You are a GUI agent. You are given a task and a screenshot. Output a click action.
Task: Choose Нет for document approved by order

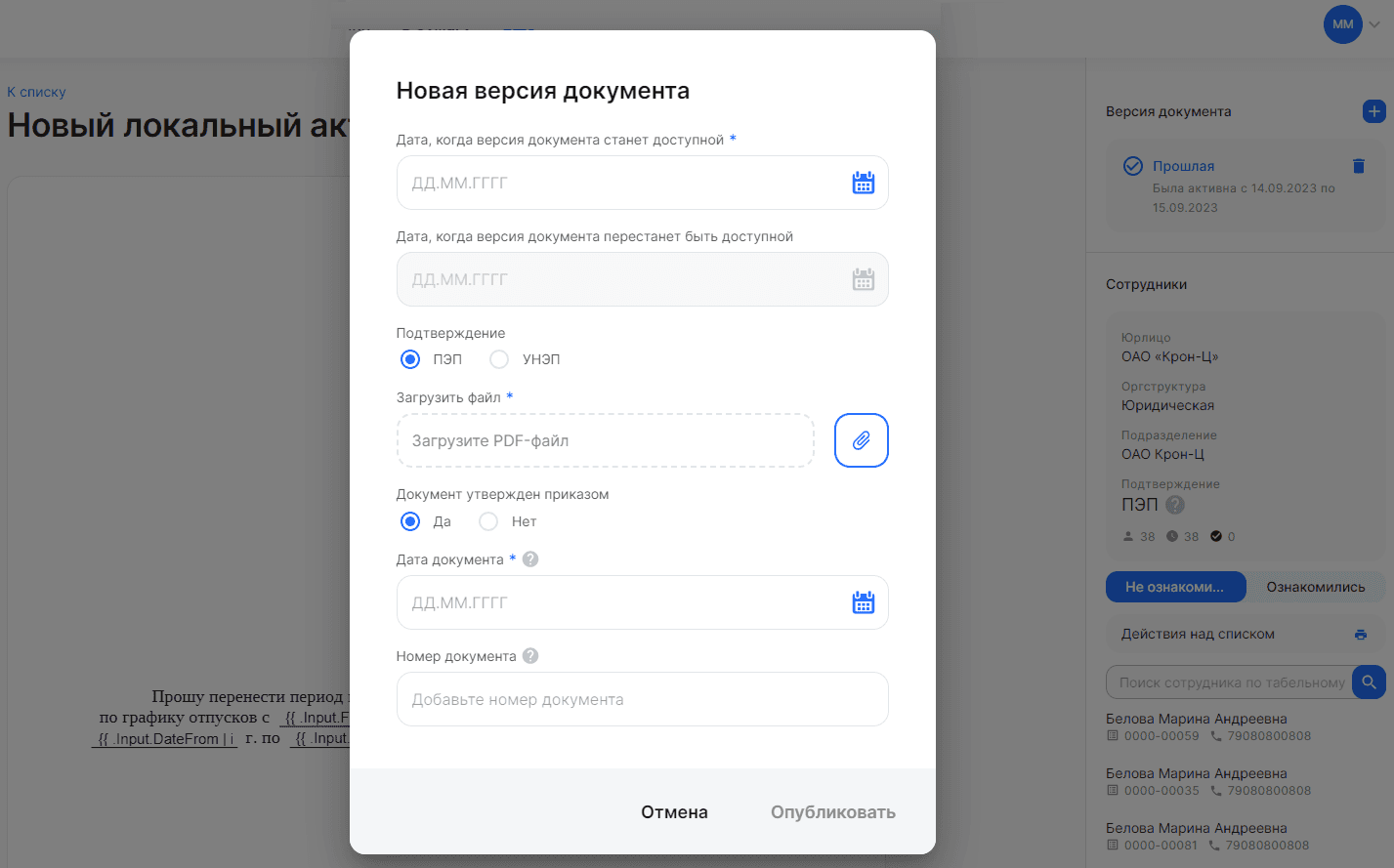[488, 521]
